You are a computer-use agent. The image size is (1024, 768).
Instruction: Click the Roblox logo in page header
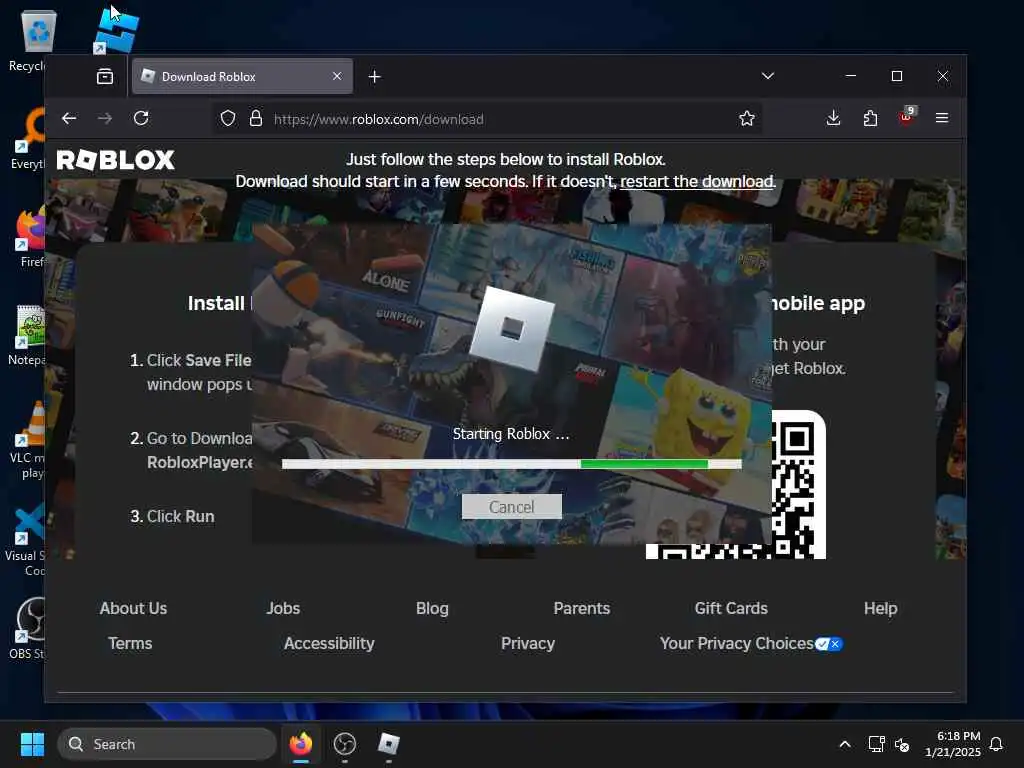pos(116,160)
